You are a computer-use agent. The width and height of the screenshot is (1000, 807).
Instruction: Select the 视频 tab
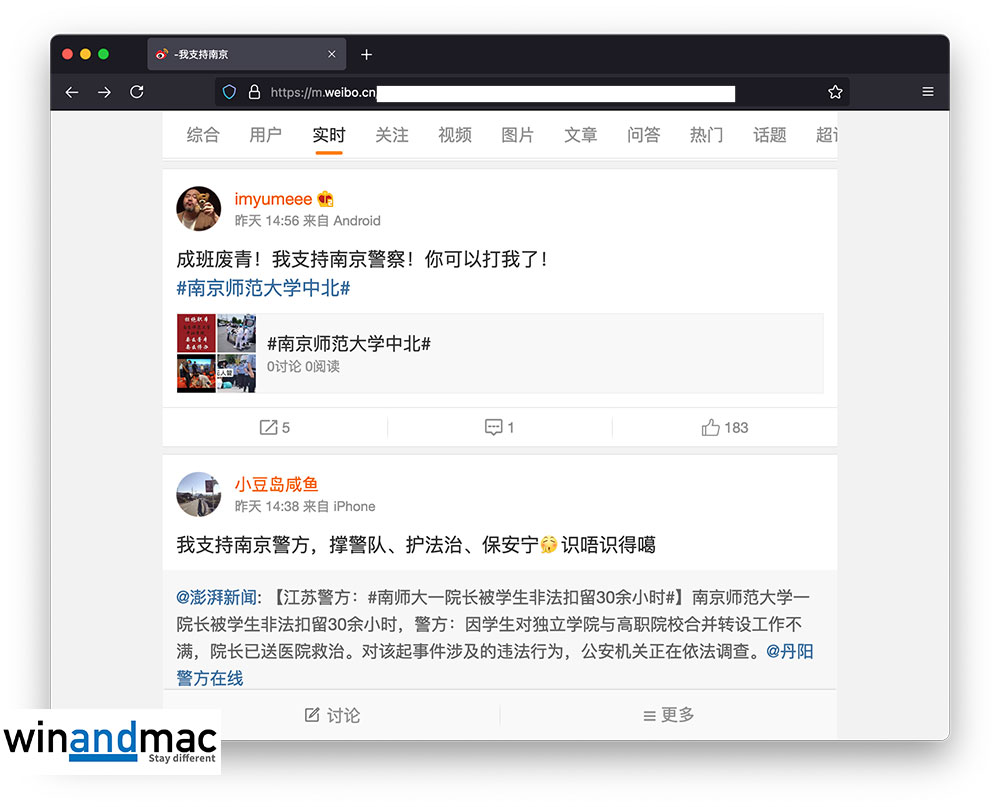[x=455, y=135]
